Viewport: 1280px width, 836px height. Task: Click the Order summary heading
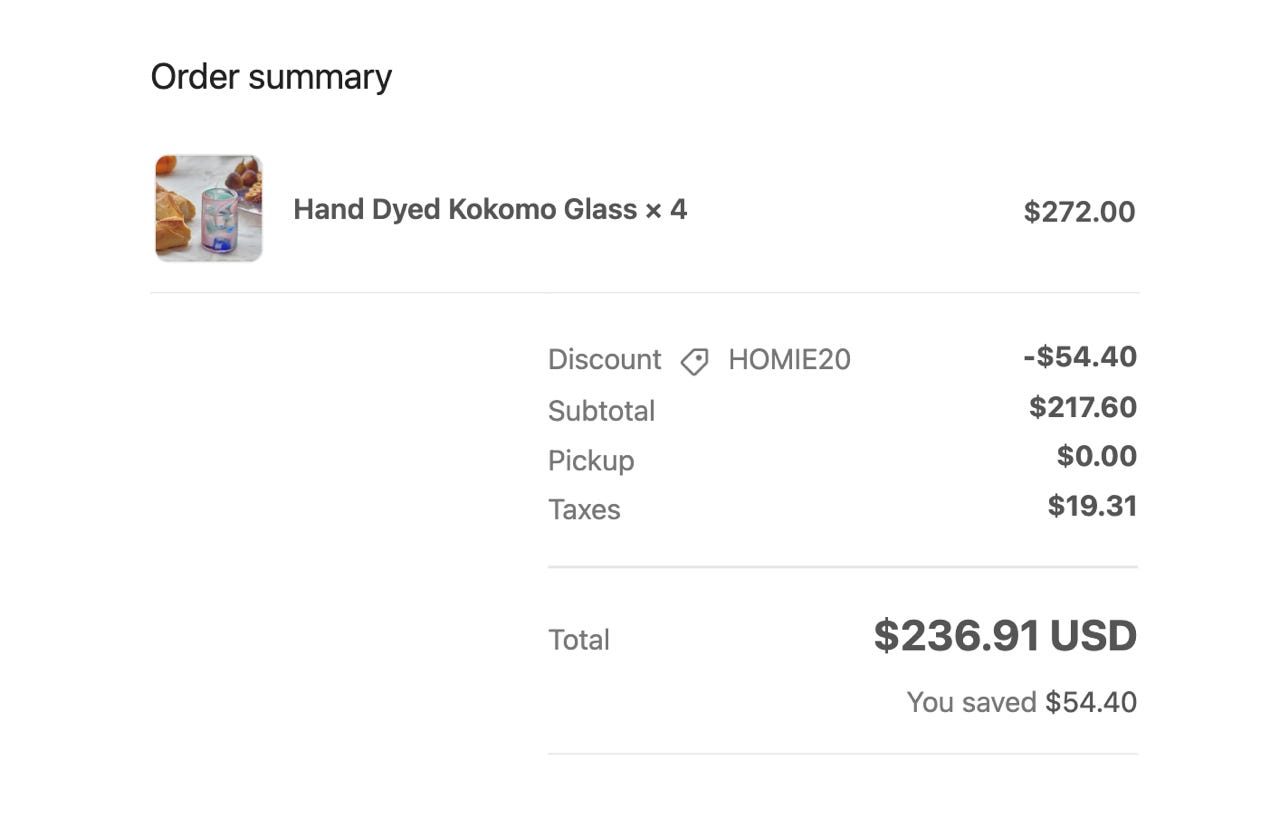coord(271,77)
